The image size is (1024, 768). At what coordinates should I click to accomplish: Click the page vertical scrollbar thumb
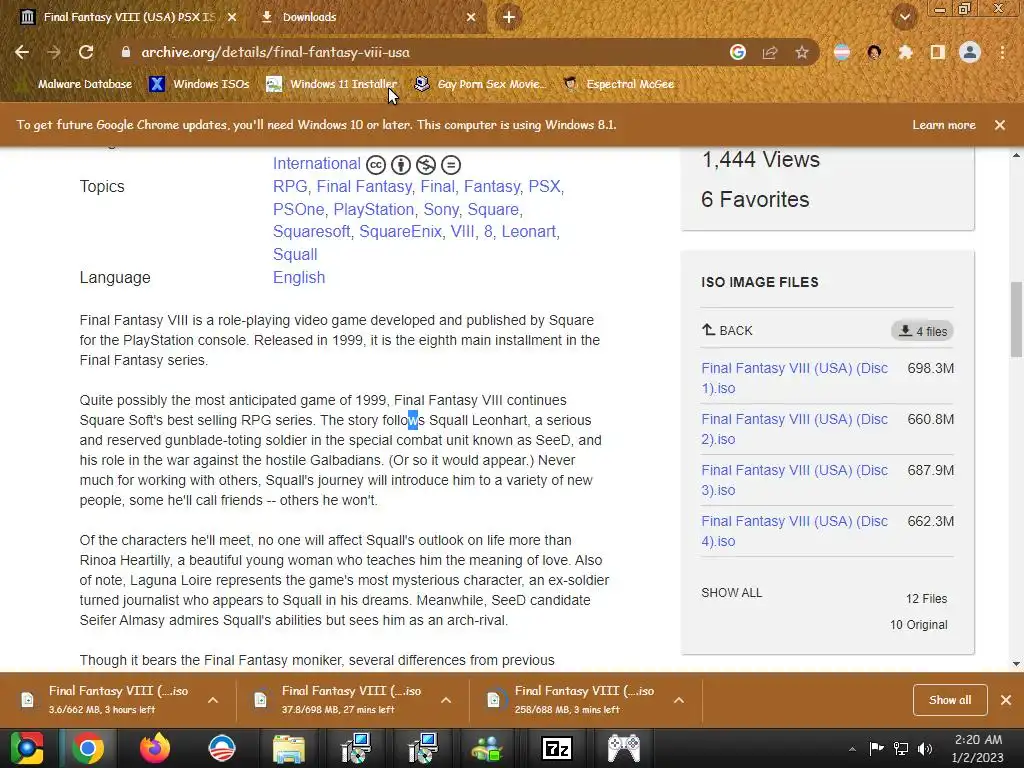(1016, 319)
